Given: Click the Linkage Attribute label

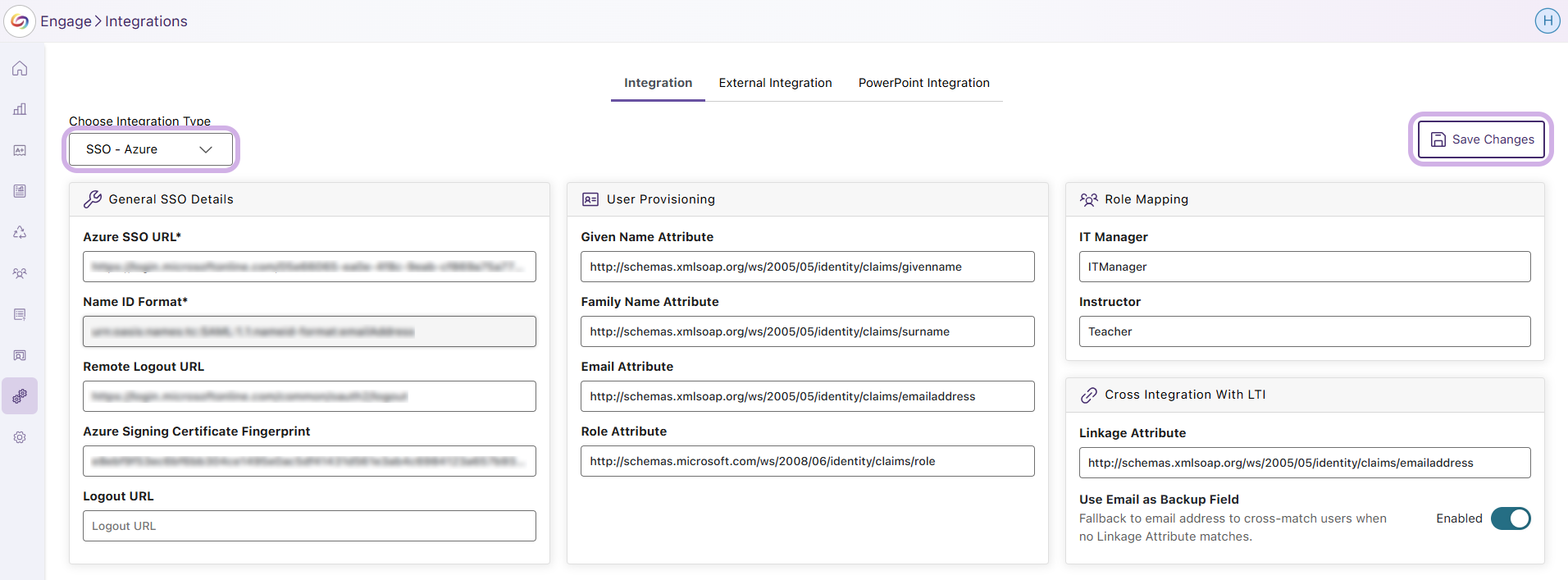Looking at the screenshot, I should pyautogui.click(x=1133, y=433).
